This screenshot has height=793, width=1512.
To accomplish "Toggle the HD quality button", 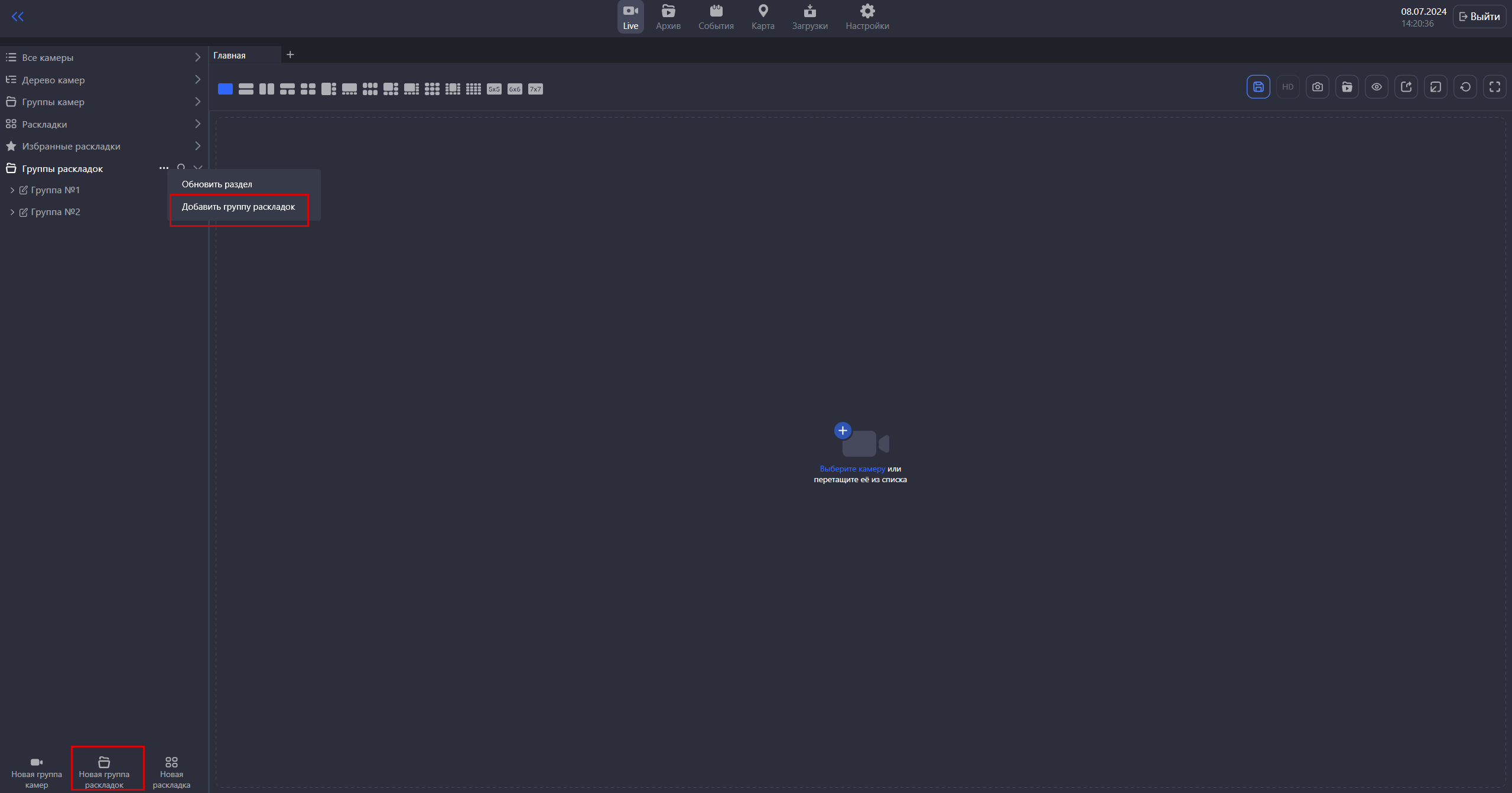I will [x=1287, y=87].
